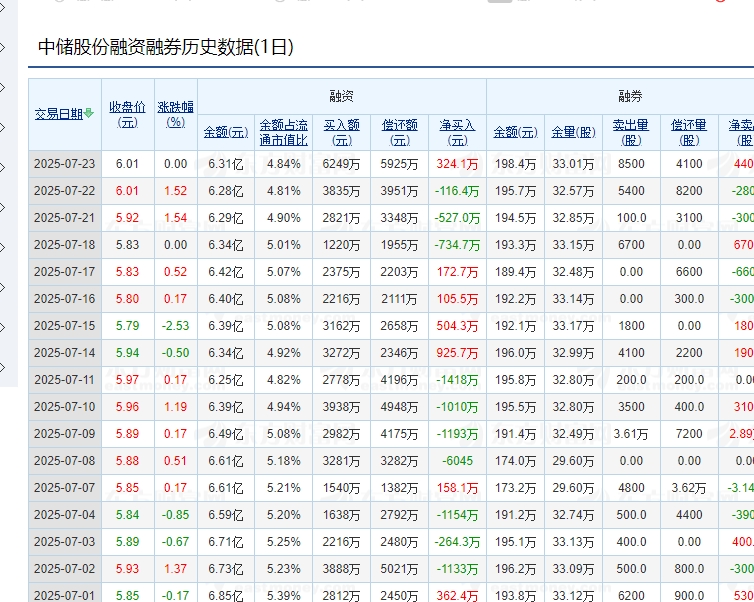Click 余额占流通市值比 column header
The image size is (754, 602).
click(284, 132)
